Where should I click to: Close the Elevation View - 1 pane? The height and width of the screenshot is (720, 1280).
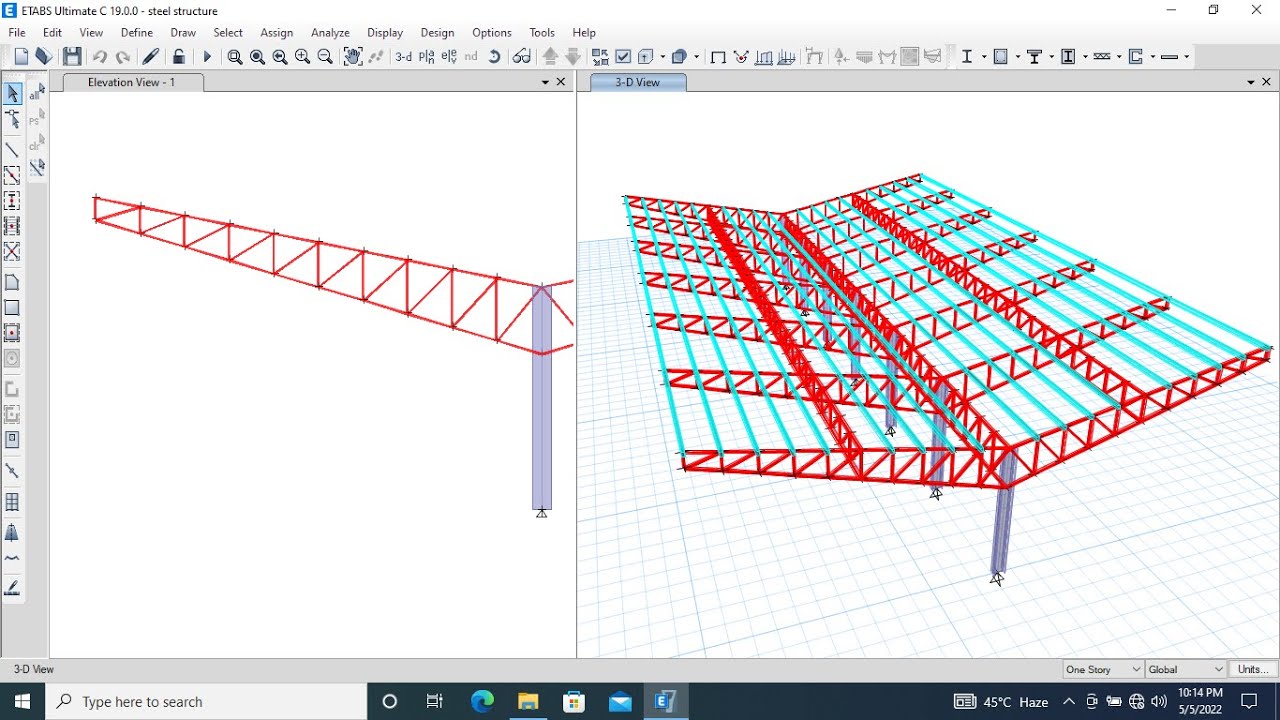click(561, 82)
